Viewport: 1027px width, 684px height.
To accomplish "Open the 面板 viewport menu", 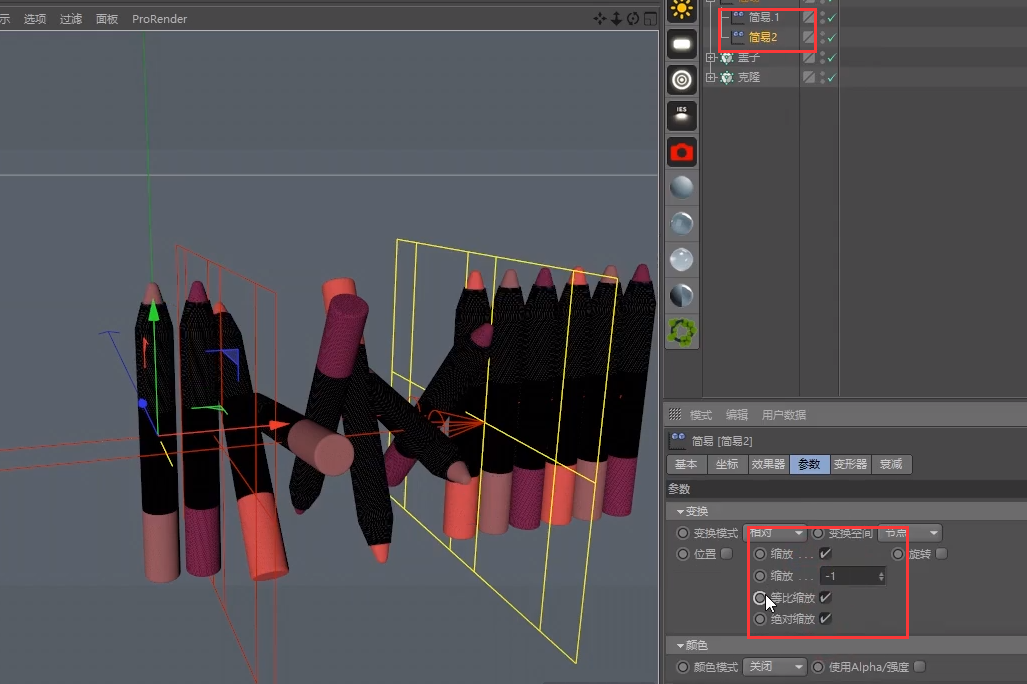I will [x=107, y=19].
